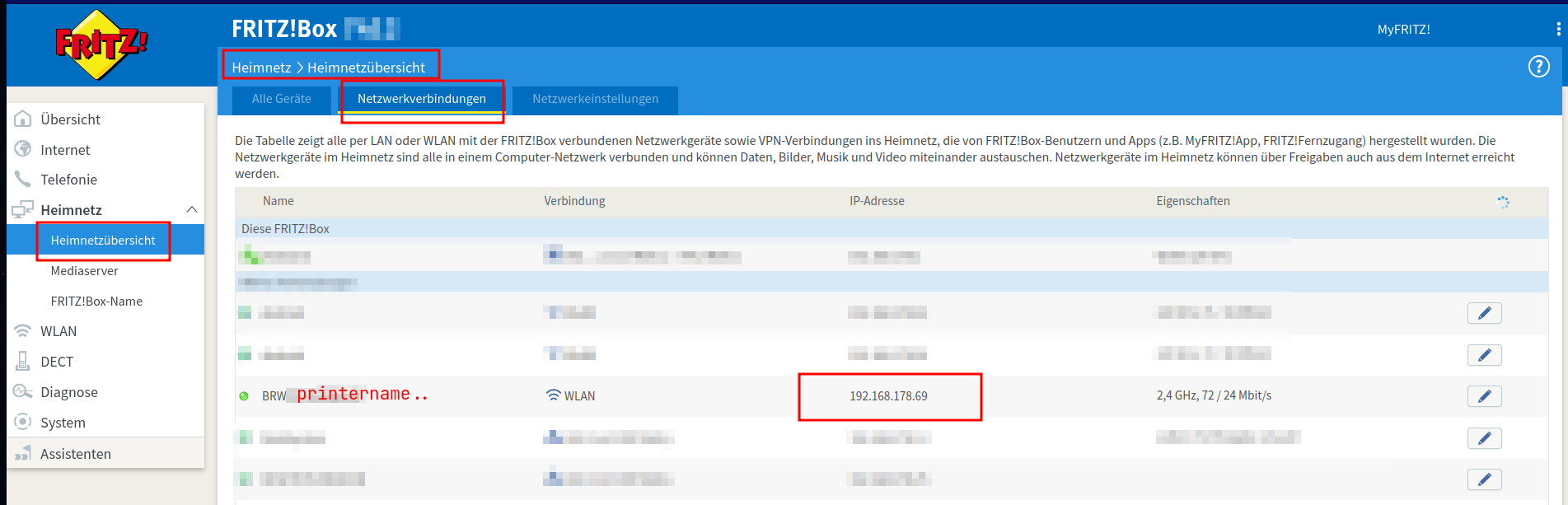Click the green status dot beside BRW
Screen dimensions: 1568x505
[244, 396]
